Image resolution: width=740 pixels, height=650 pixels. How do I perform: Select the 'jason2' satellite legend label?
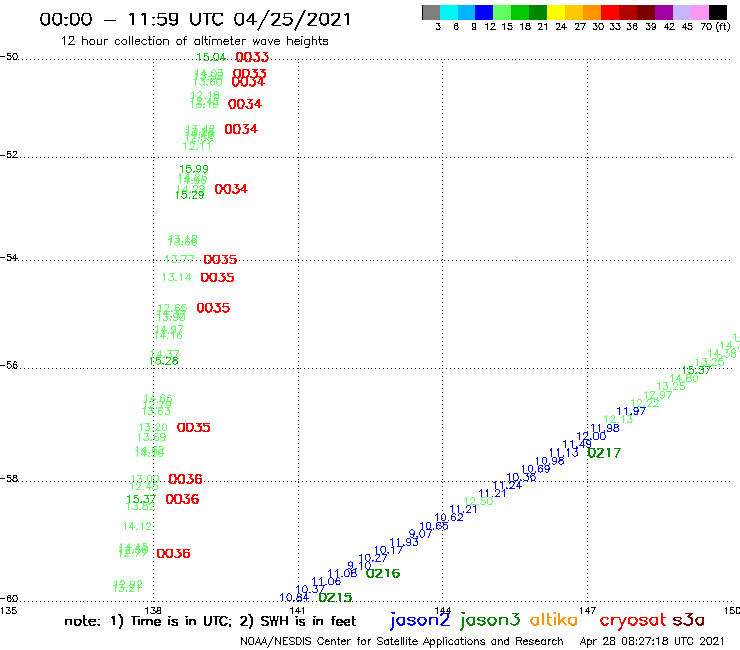(420, 620)
